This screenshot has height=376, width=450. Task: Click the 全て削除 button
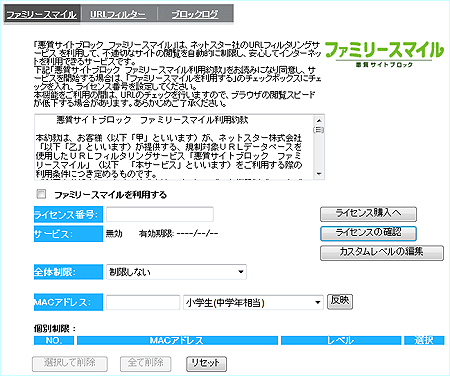point(146,363)
